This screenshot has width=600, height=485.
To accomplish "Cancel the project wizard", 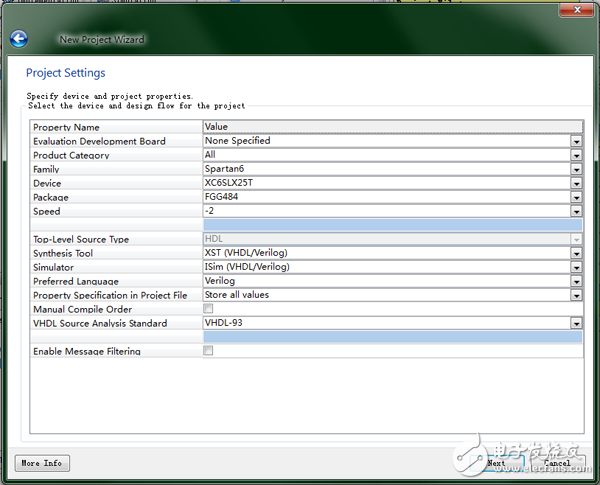I will (x=556, y=463).
